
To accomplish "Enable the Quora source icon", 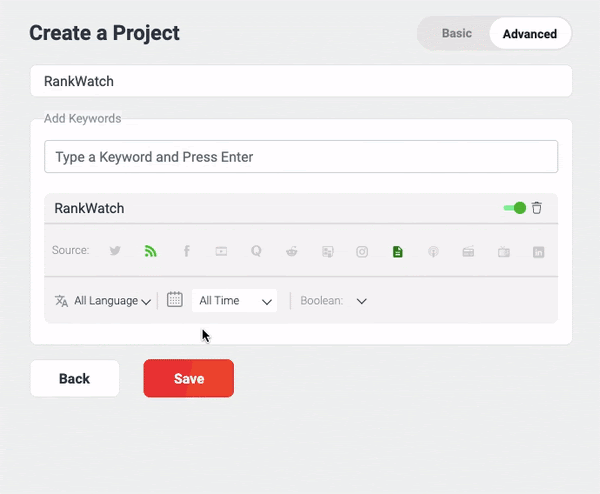I will [256, 251].
